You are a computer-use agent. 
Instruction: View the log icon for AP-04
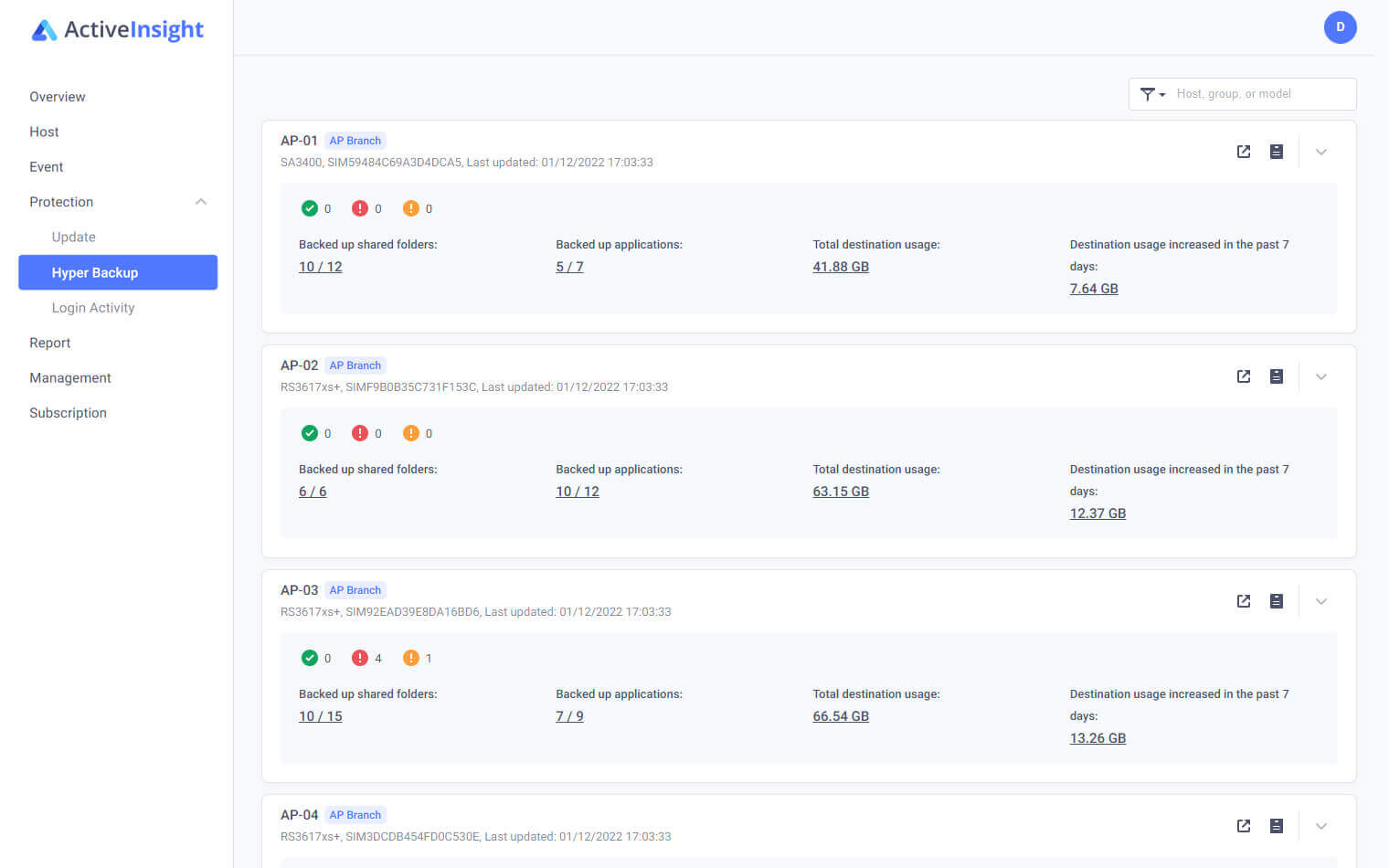(x=1276, y=825)
